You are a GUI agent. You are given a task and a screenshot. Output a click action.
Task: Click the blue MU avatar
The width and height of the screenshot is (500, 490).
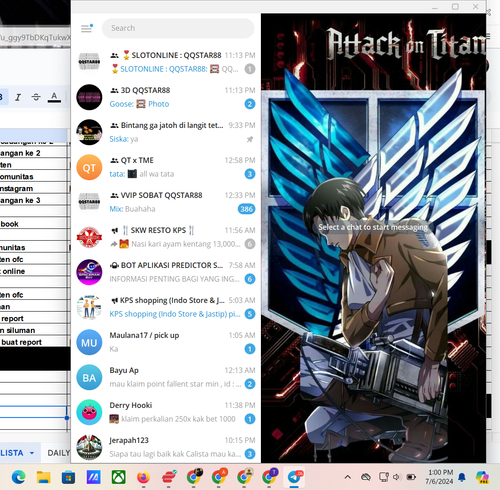point(89,342)
